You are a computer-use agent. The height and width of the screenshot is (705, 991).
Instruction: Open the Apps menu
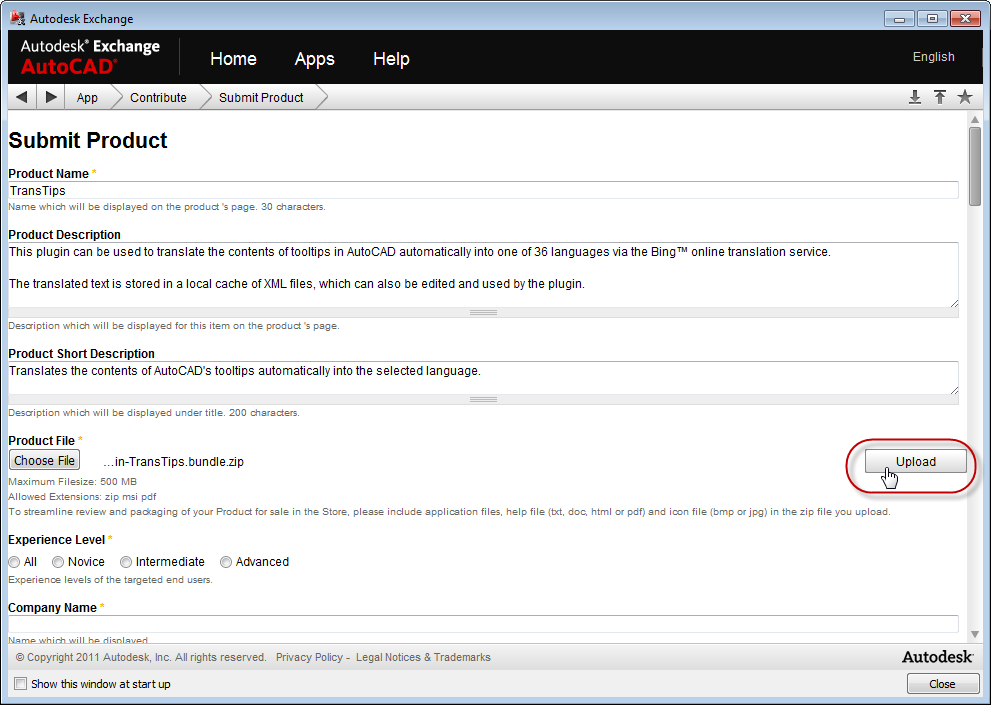pos(314,59)
